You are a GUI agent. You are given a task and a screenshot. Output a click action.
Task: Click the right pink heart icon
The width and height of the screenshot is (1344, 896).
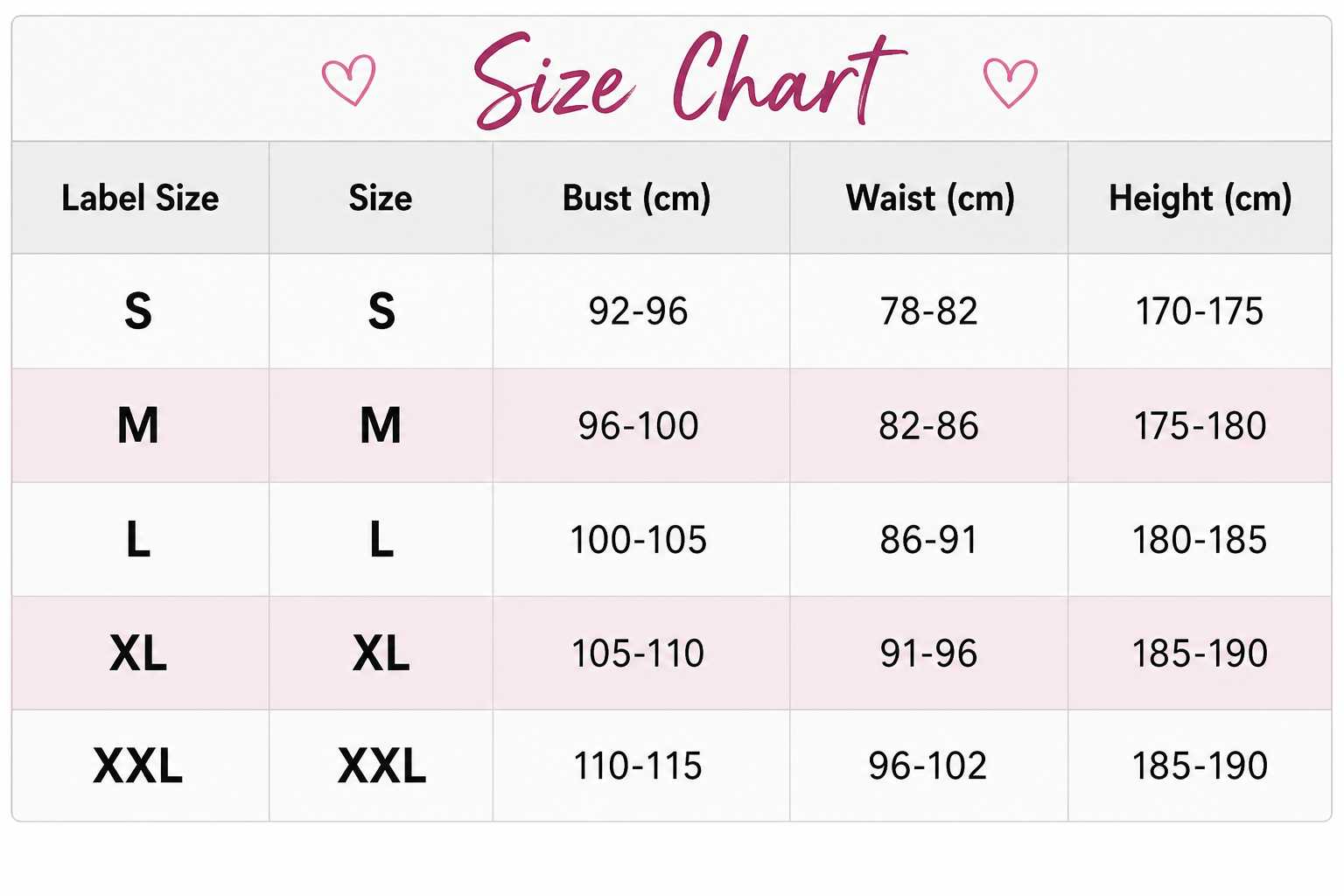click(x=1011, y=83)
